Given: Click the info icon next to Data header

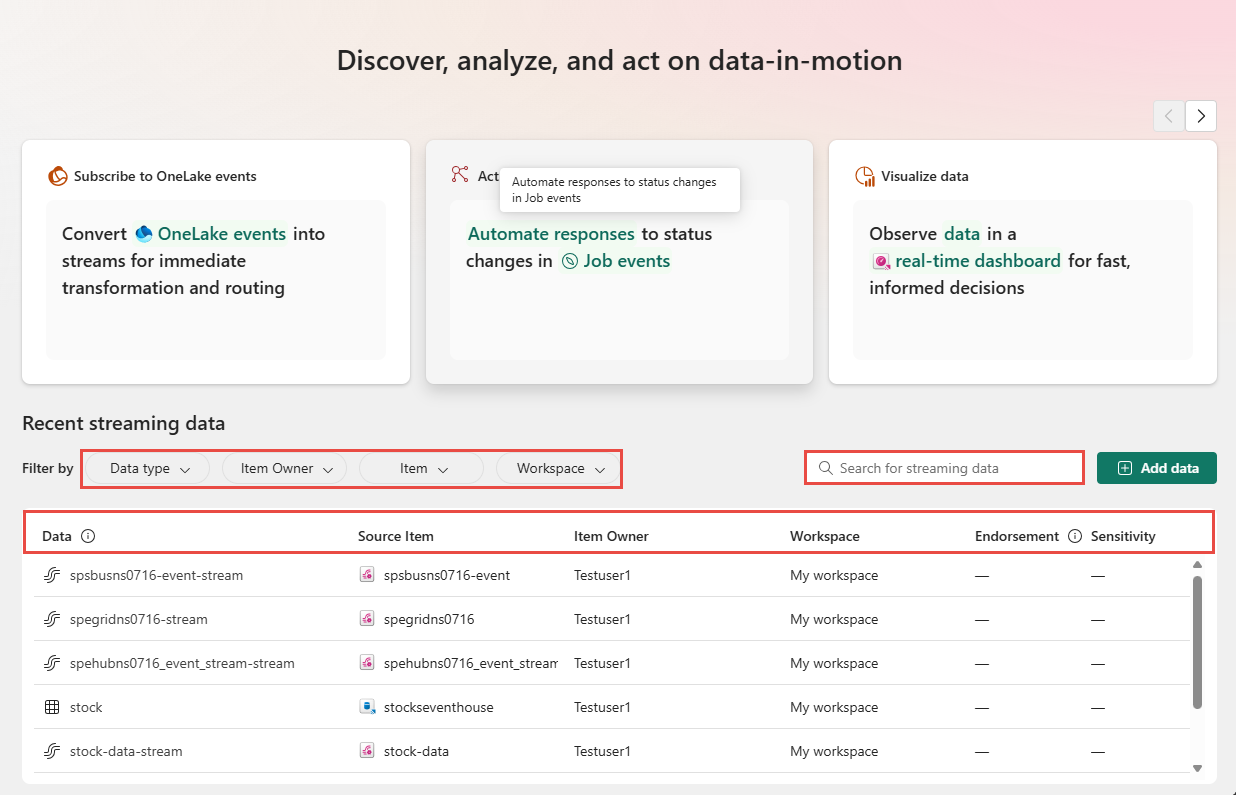Looking at the screenshot, I should click(88, 536).
